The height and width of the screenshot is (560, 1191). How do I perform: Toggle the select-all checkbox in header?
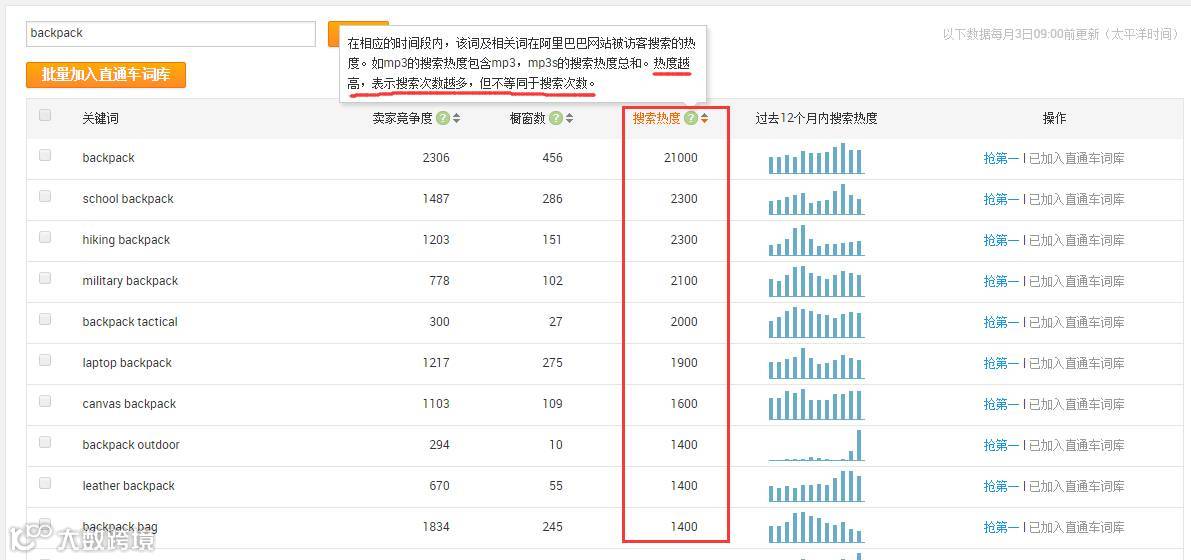pyautogui.click(x=45, y=115)
